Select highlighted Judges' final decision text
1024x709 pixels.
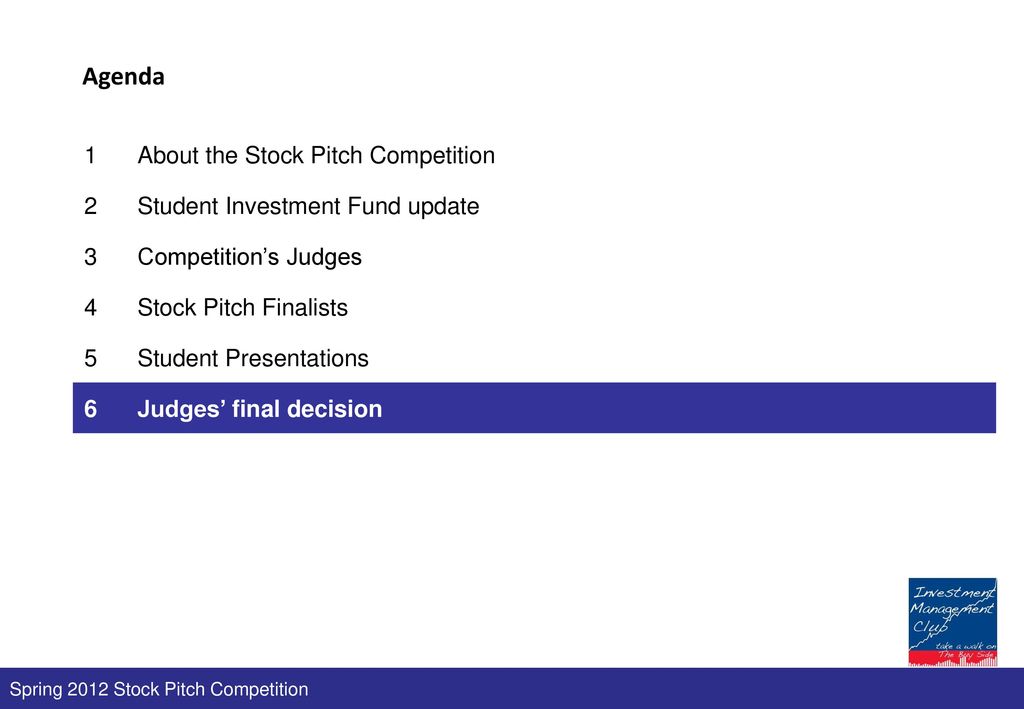(x=260, y=409)
